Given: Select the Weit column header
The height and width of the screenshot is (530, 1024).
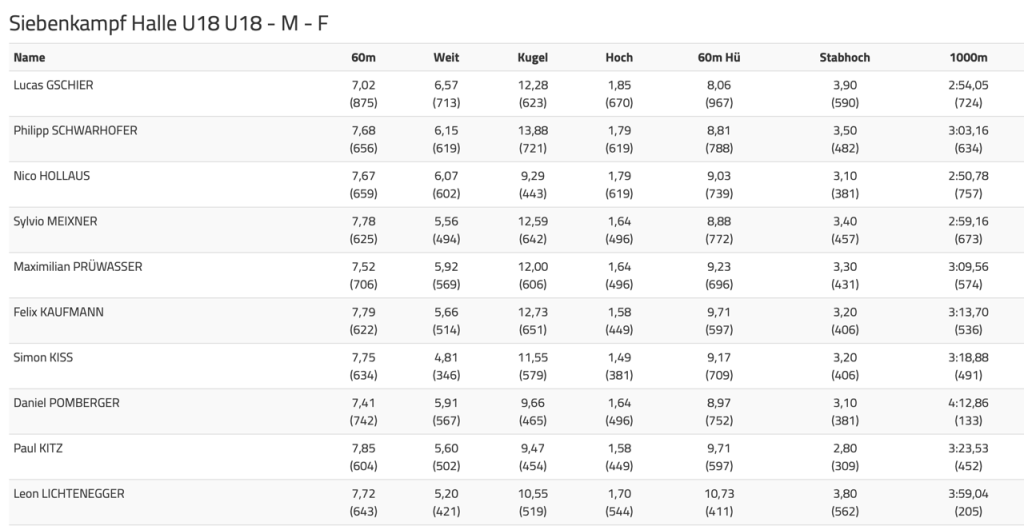Looking at the screenshot, I should point(446,57).
